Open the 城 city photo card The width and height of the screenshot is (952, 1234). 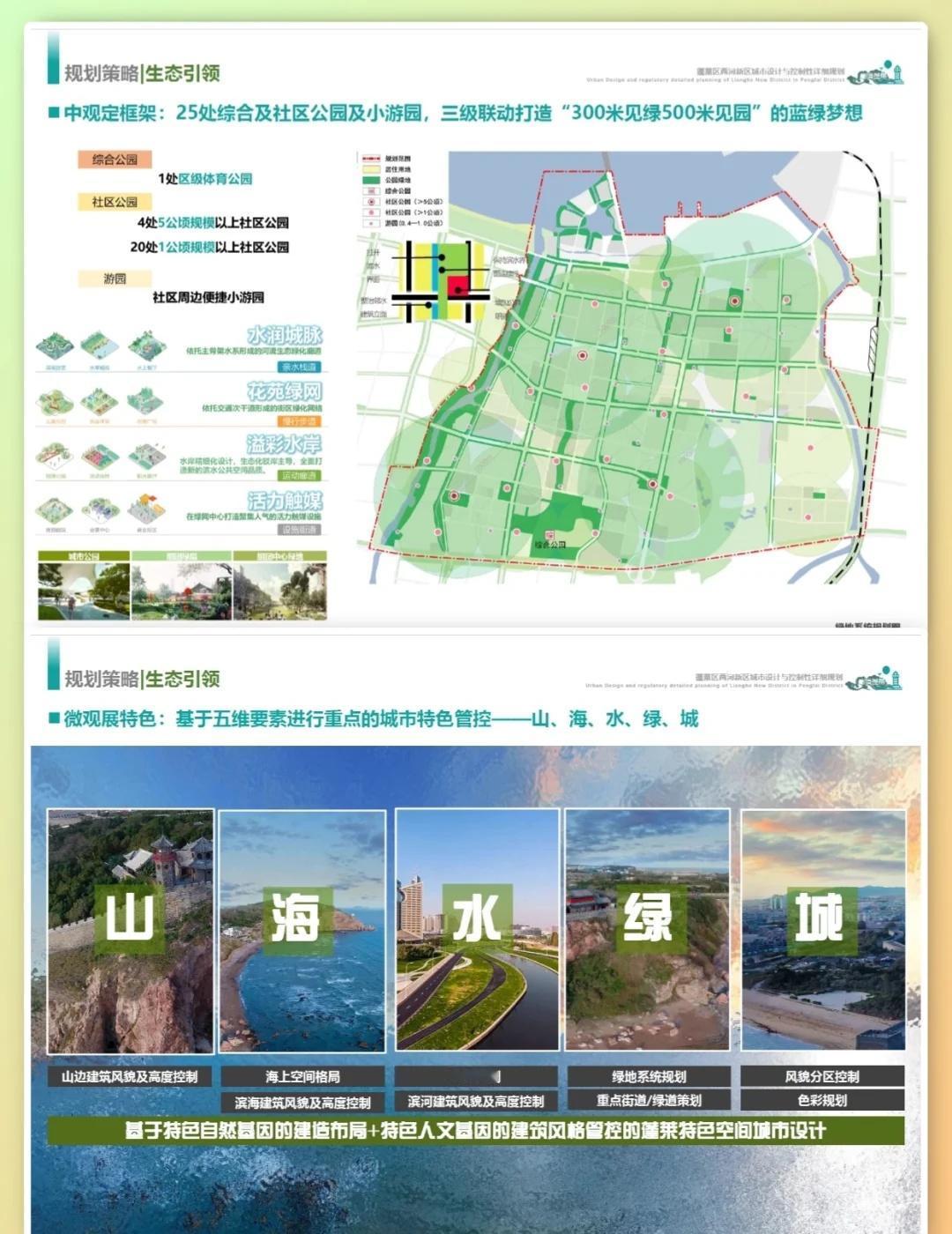coord(823,929)
